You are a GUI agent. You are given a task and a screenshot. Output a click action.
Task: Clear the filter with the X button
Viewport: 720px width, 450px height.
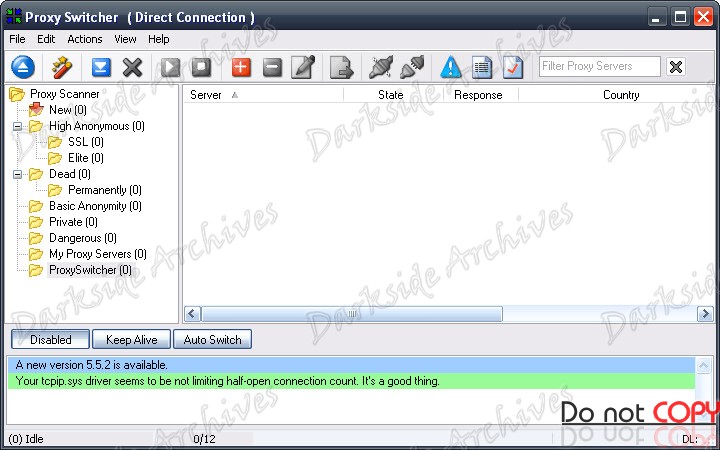tap(675, 67)
